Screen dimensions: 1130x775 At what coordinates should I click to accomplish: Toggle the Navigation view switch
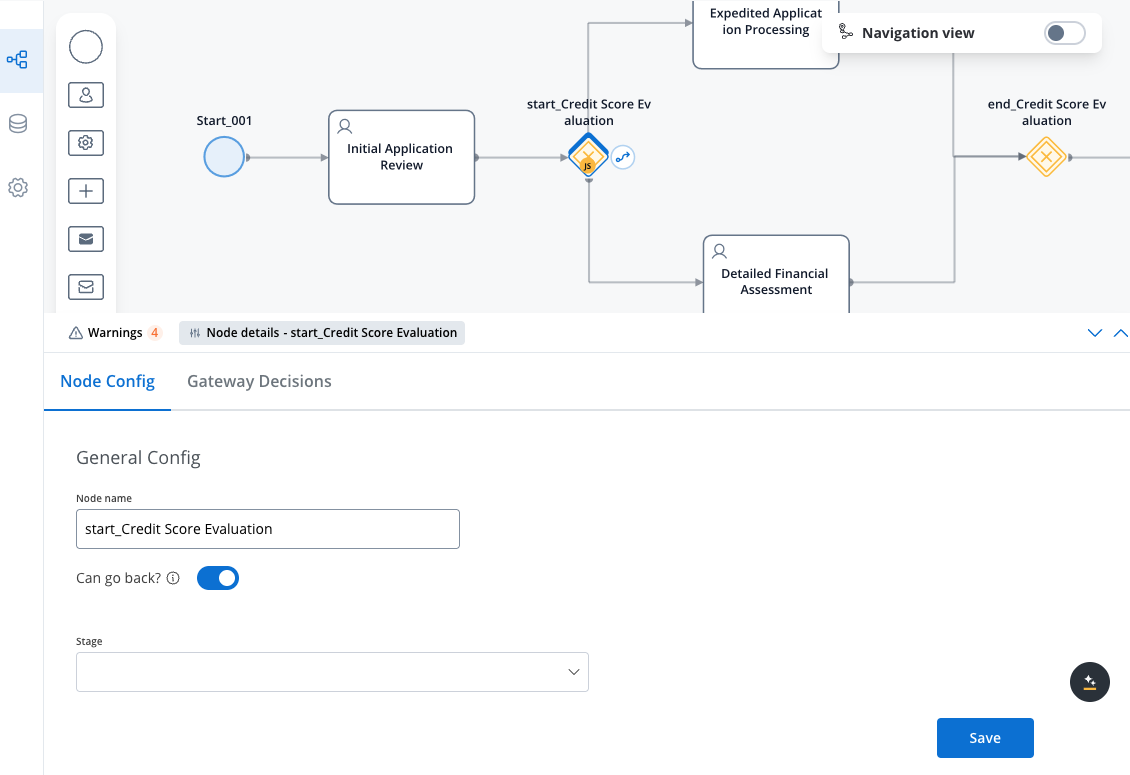pos(1064,33)
